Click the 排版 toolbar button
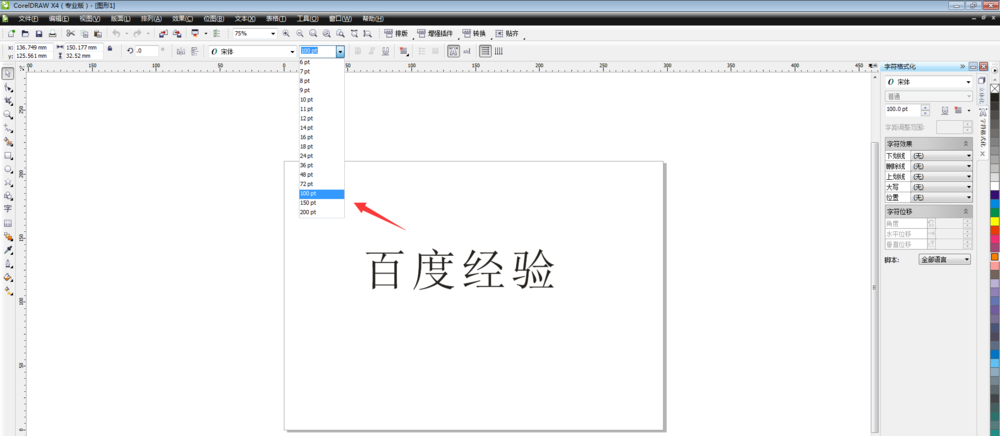Screen dimensions: 1000x436 point(397,33)
